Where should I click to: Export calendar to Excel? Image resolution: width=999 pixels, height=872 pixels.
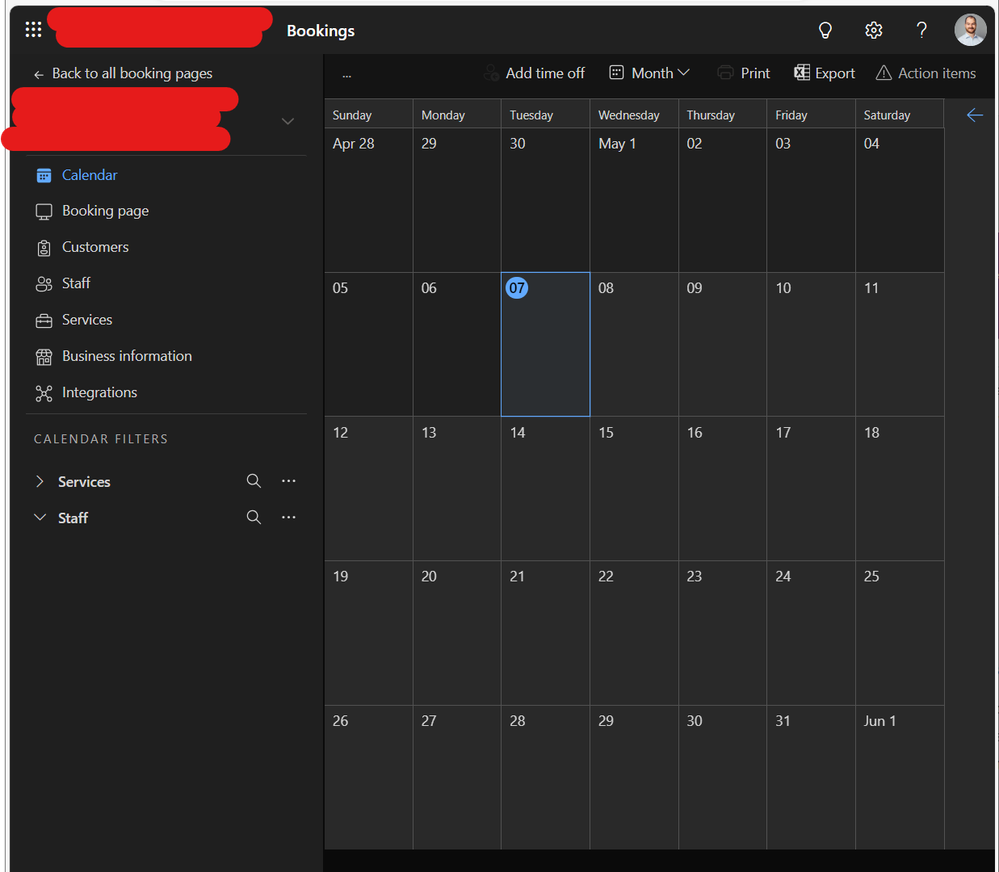pyautogui.click(x=824, y=73)
